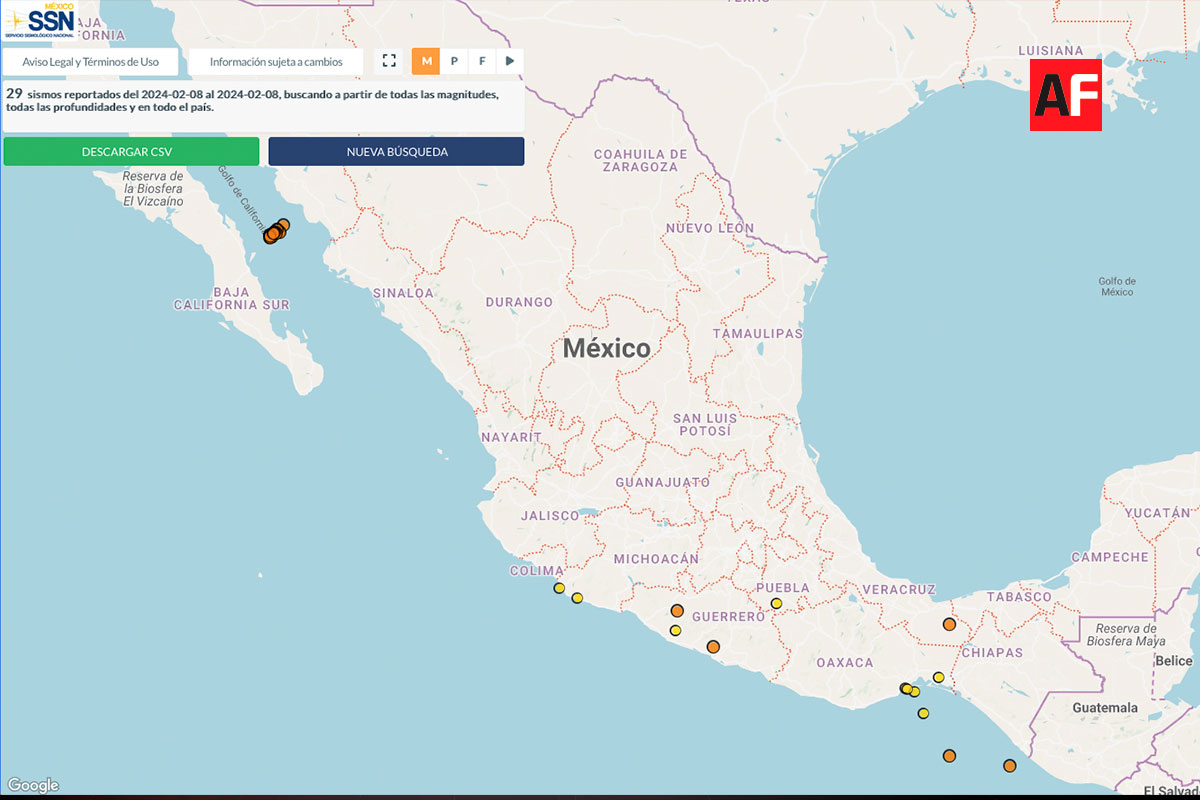The height and width of the screenshot is (800, 1200).
Task: Select the yellow quake marker on coast below Chiapas label
Action: point(938,677)
